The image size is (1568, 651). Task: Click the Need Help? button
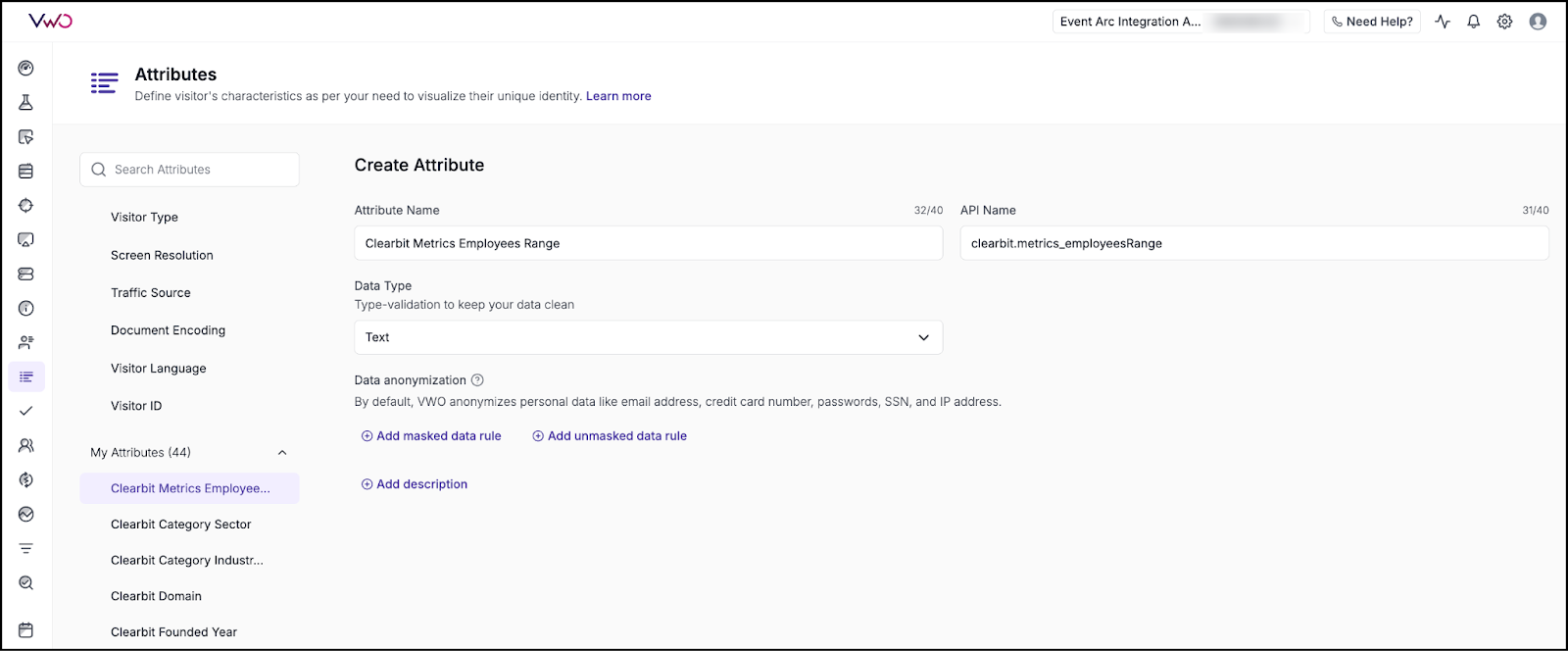point(1372,22)
